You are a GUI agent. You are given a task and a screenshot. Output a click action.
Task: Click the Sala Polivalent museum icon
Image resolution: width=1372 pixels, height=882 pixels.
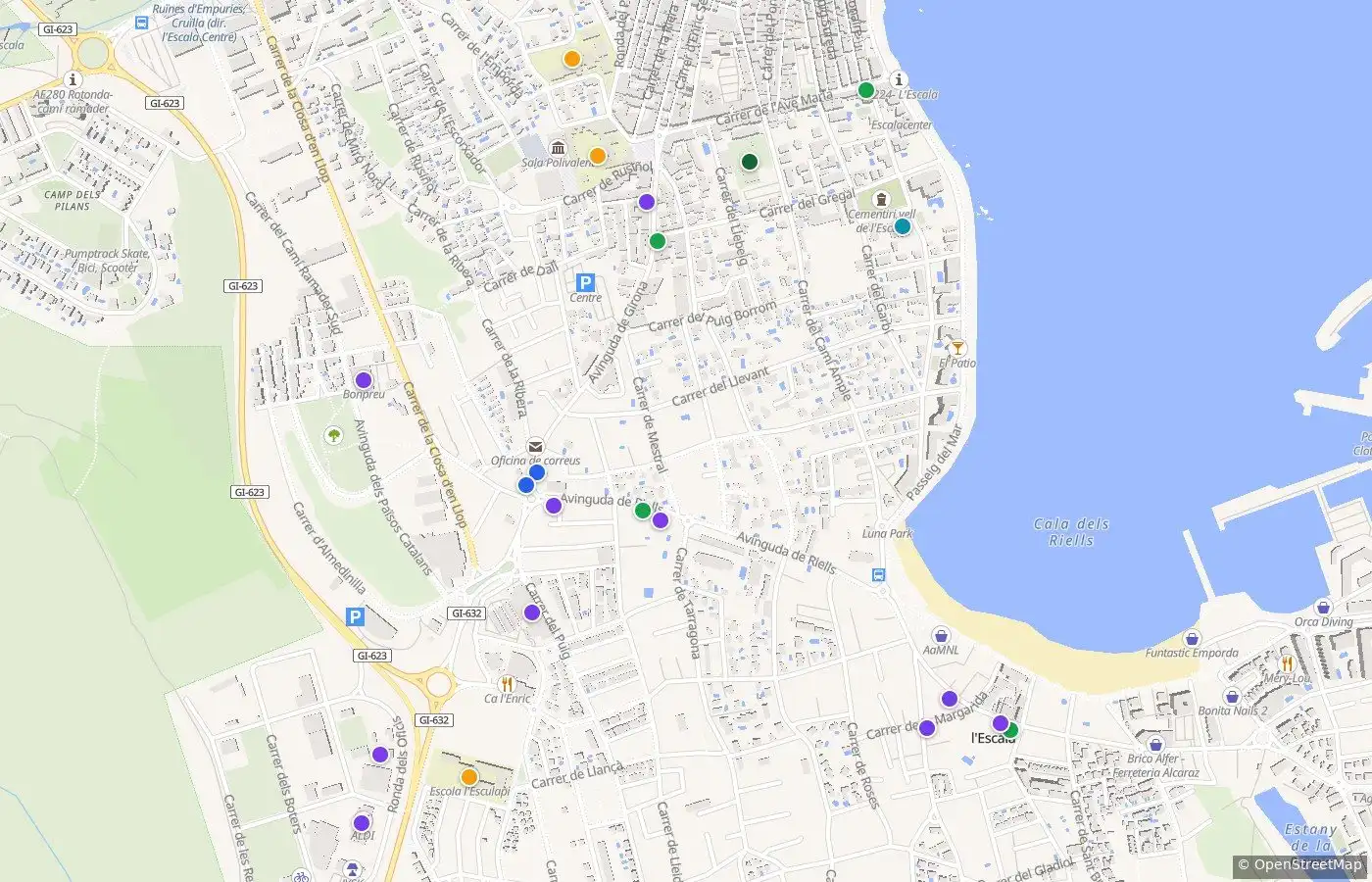[x=558, y=148]
